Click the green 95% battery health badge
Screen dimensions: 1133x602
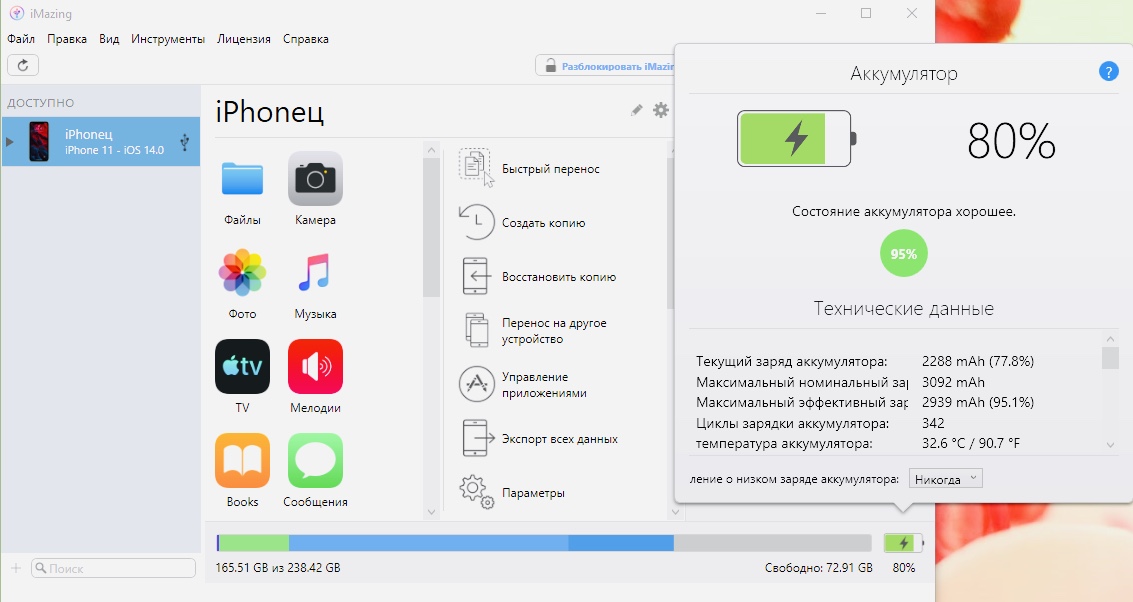tap(903, 254)
